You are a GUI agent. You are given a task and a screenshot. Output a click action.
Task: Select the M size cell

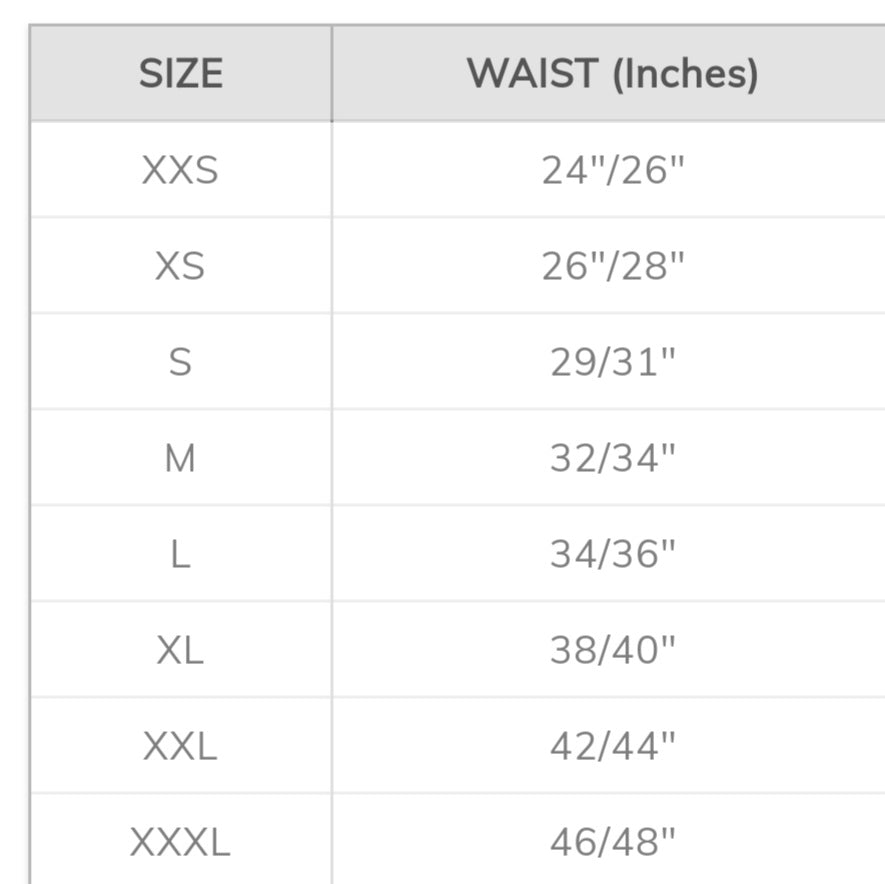(180, 459)
